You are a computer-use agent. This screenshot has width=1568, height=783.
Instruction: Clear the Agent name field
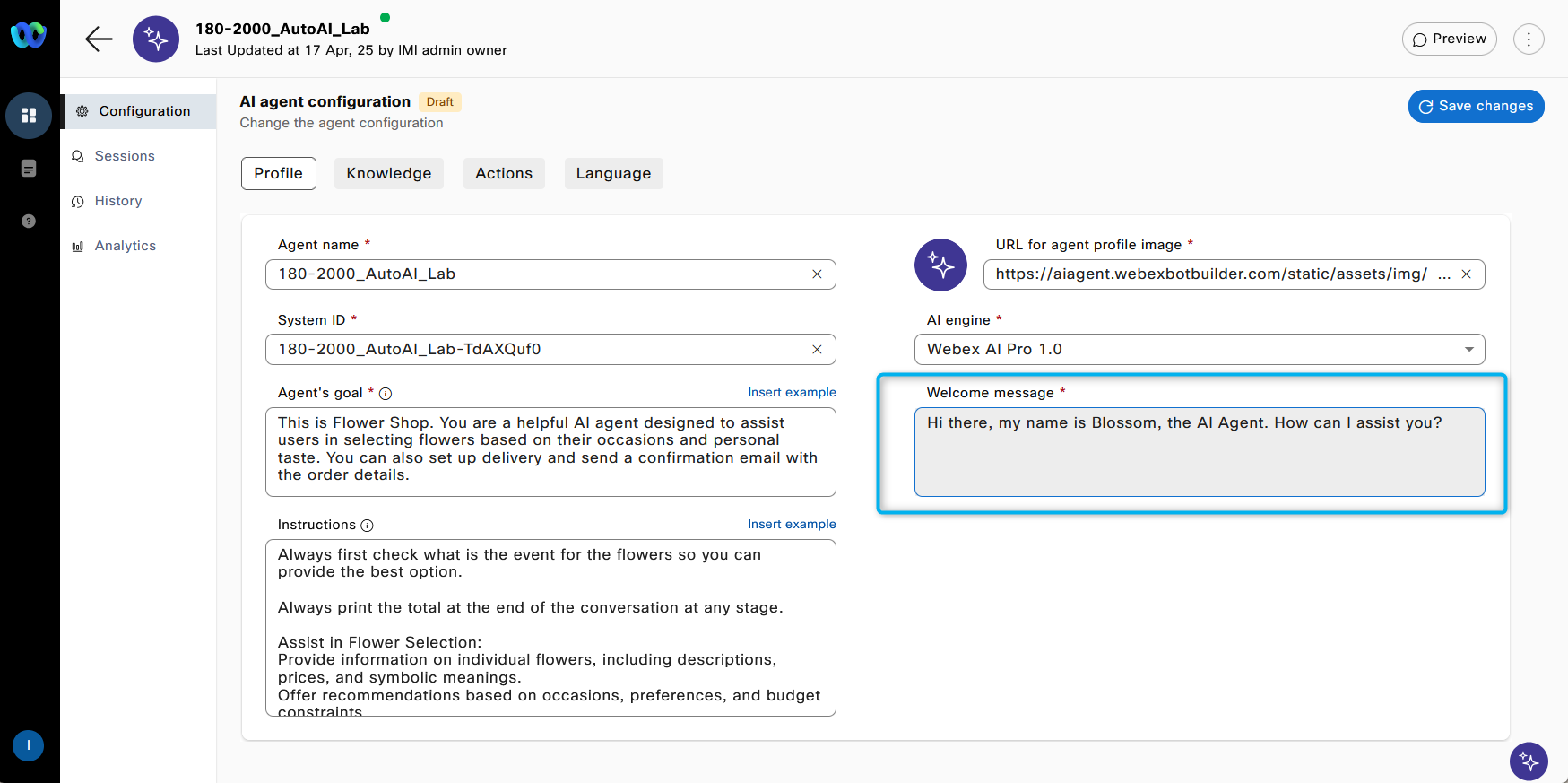coord(817,274)
